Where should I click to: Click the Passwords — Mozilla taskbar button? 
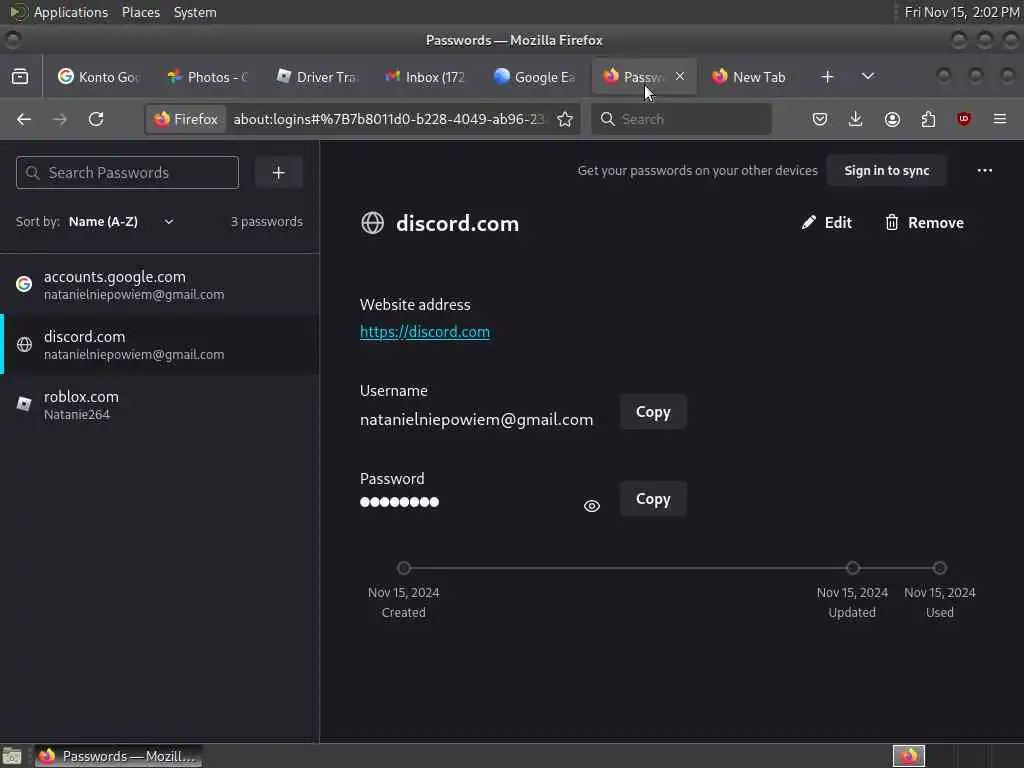118,756
